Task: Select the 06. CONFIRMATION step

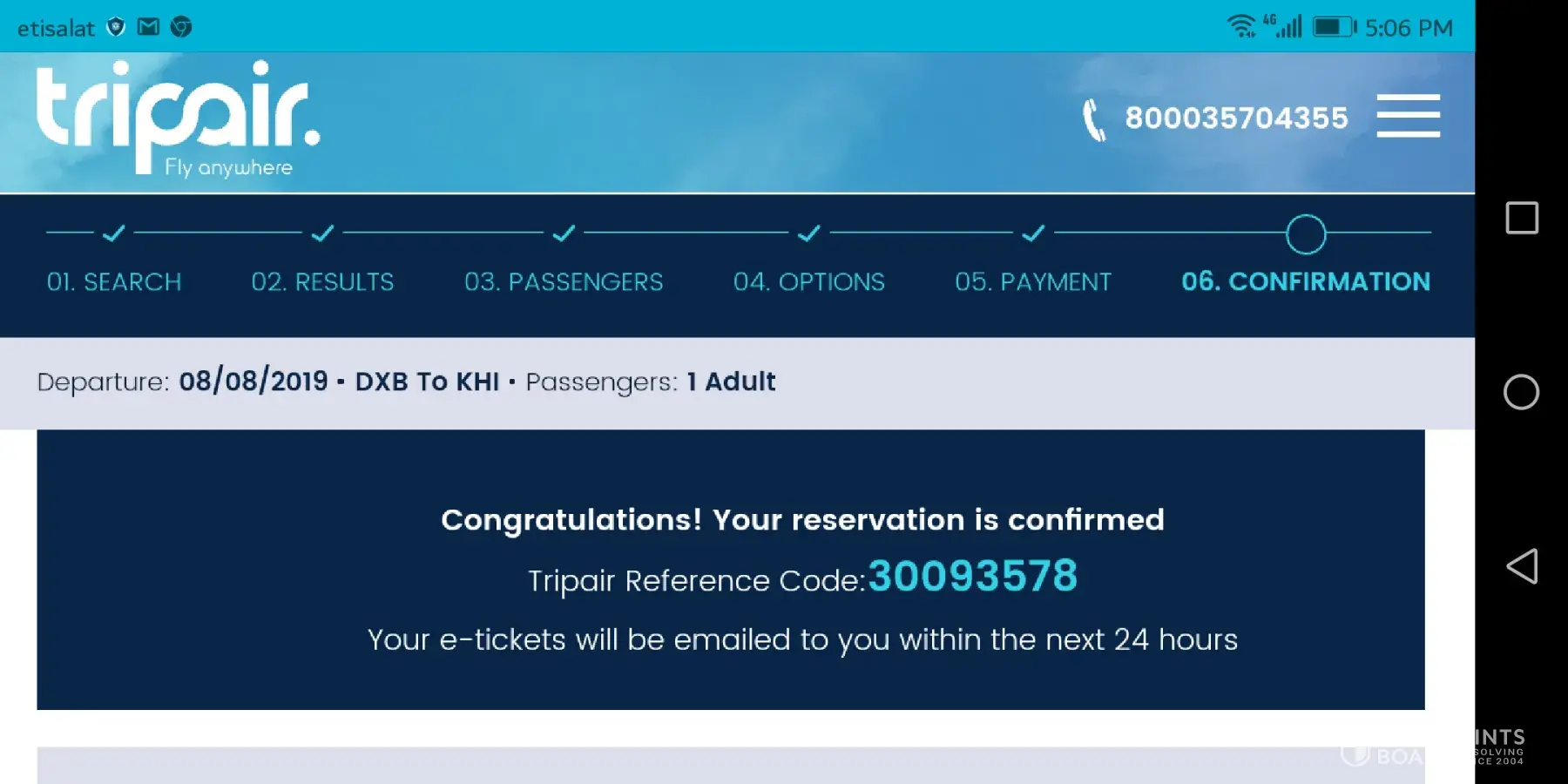Action: click(1305, 281)
